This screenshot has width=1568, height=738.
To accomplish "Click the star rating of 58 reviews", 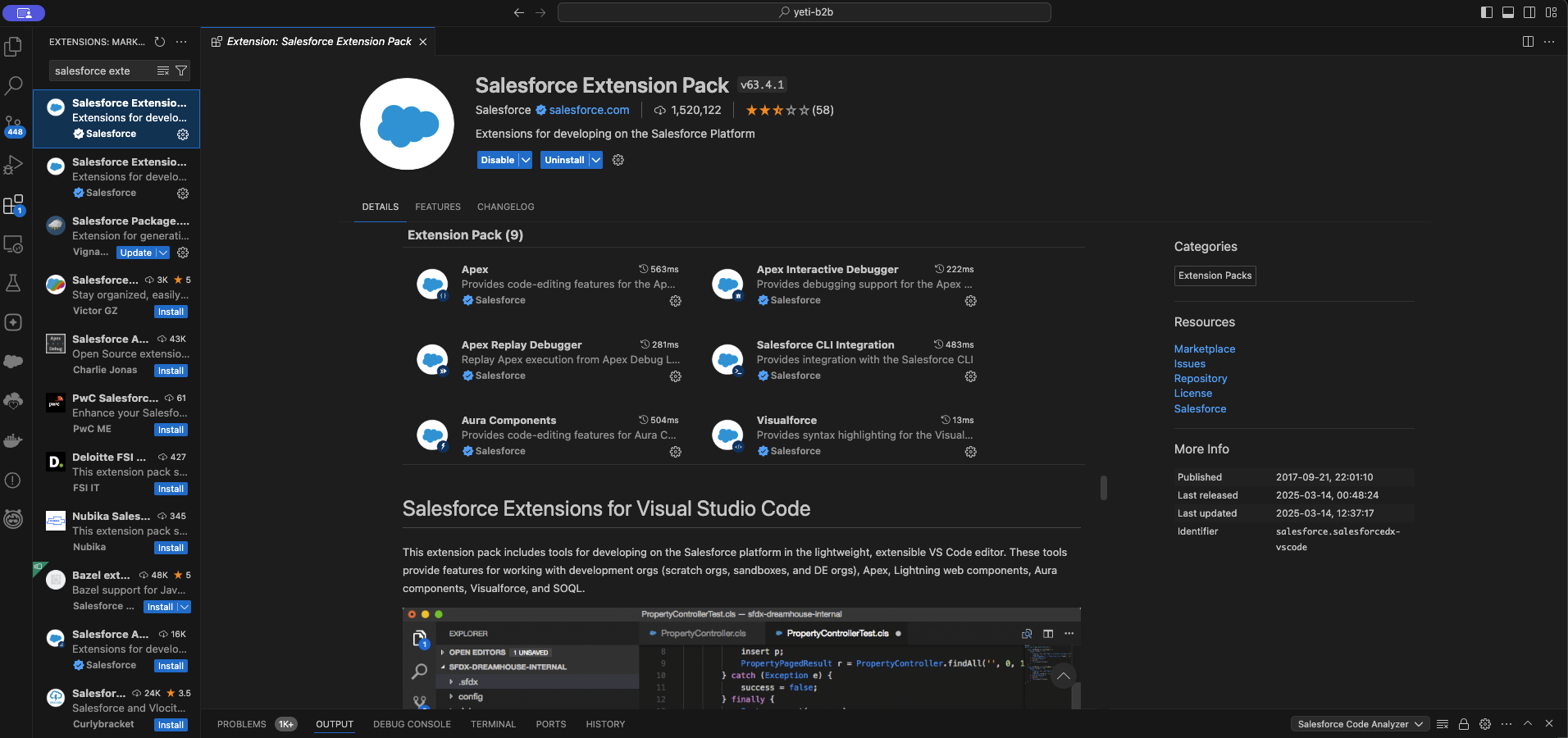I will (x=789, y=110).
